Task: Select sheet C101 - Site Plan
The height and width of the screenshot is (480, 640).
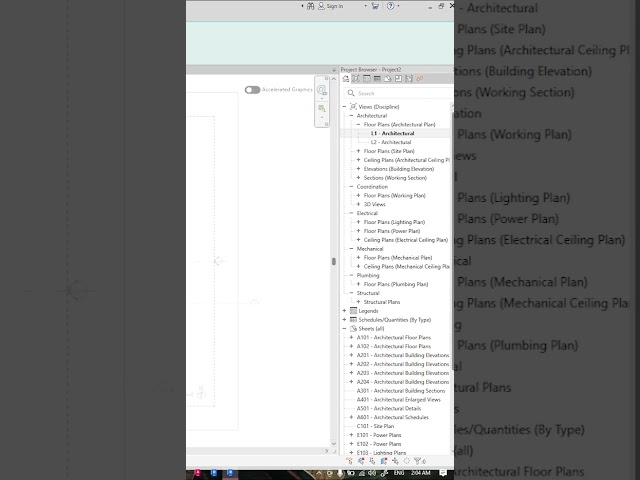Action: point(376,426)
